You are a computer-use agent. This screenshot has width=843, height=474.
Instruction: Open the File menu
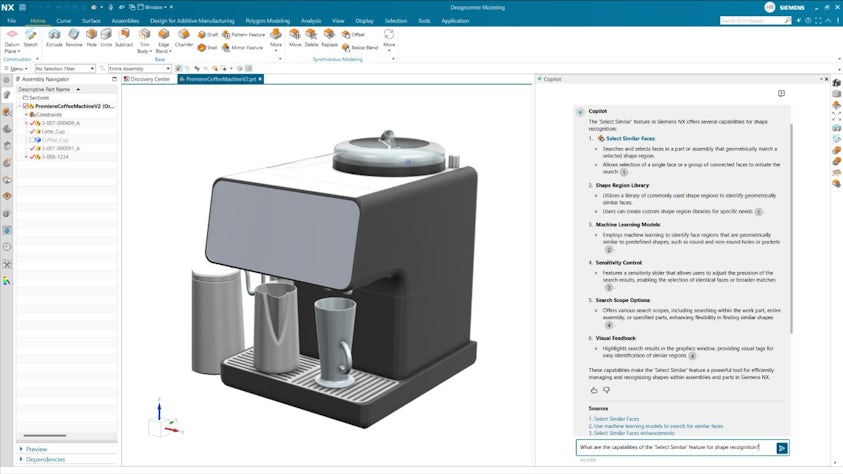point(11,21)
